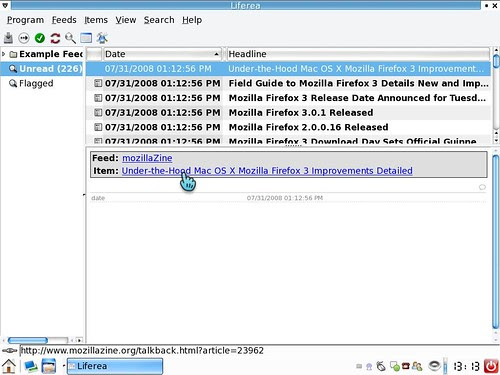Viewport: 500px width, 375px height.
Task: Click item list scrollbar up arrow
Action: coord(496,51)
